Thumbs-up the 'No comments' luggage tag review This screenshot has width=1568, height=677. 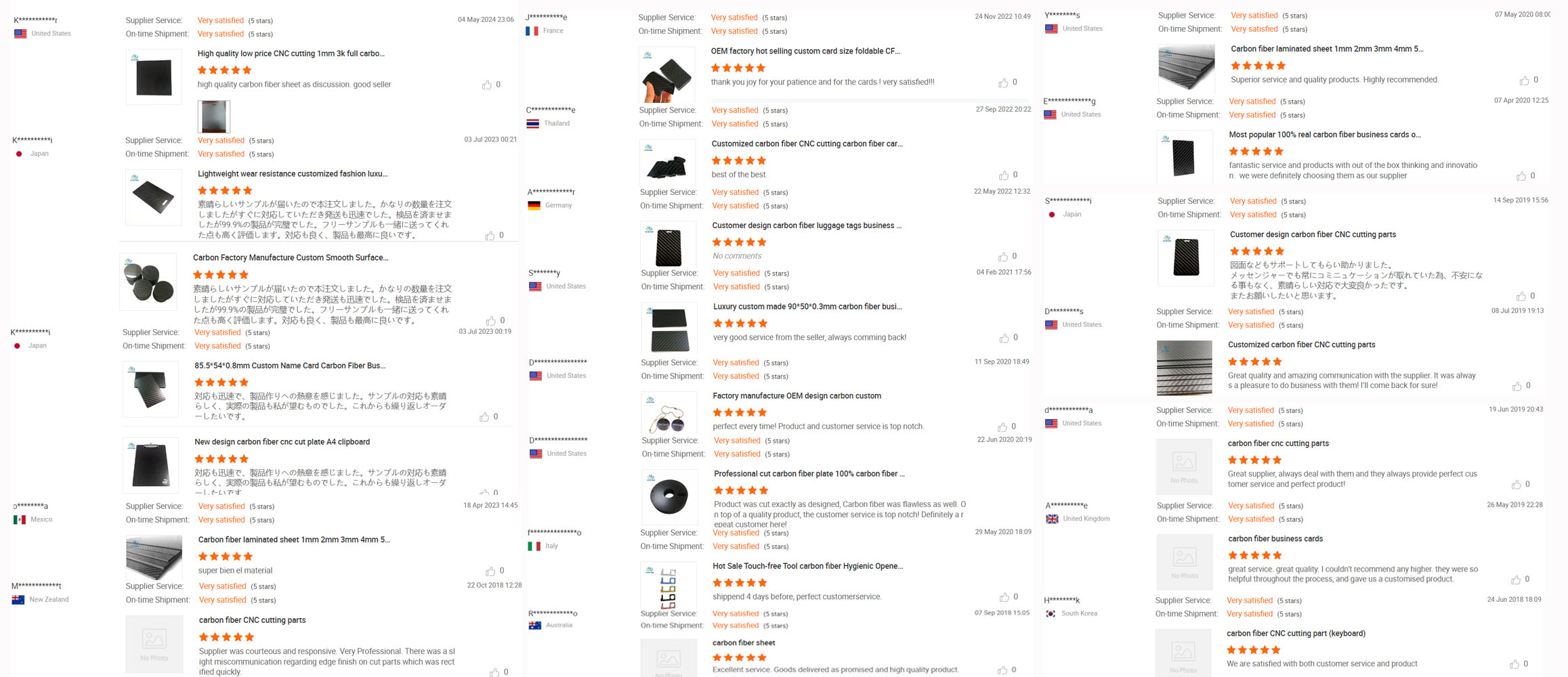point(1003,257)
